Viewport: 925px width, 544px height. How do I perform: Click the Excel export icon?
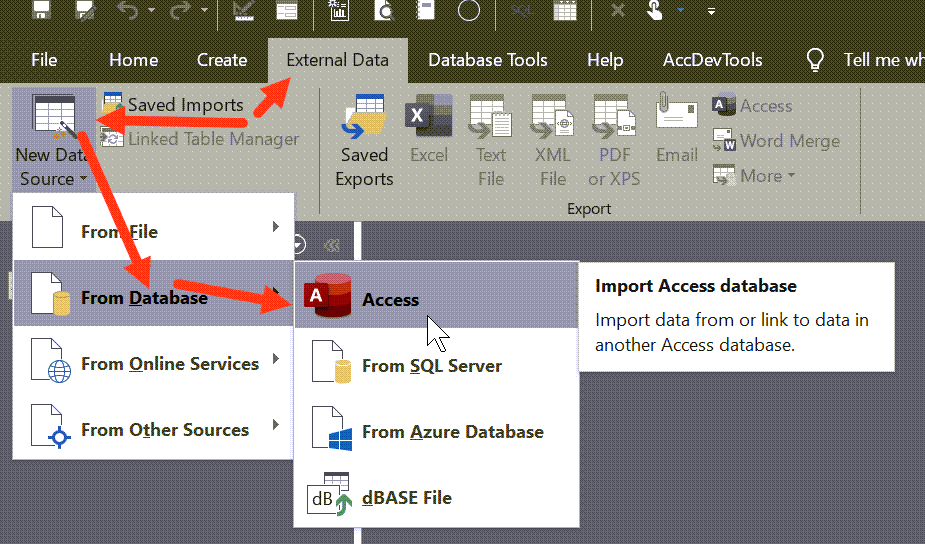(x=429, y=129)
